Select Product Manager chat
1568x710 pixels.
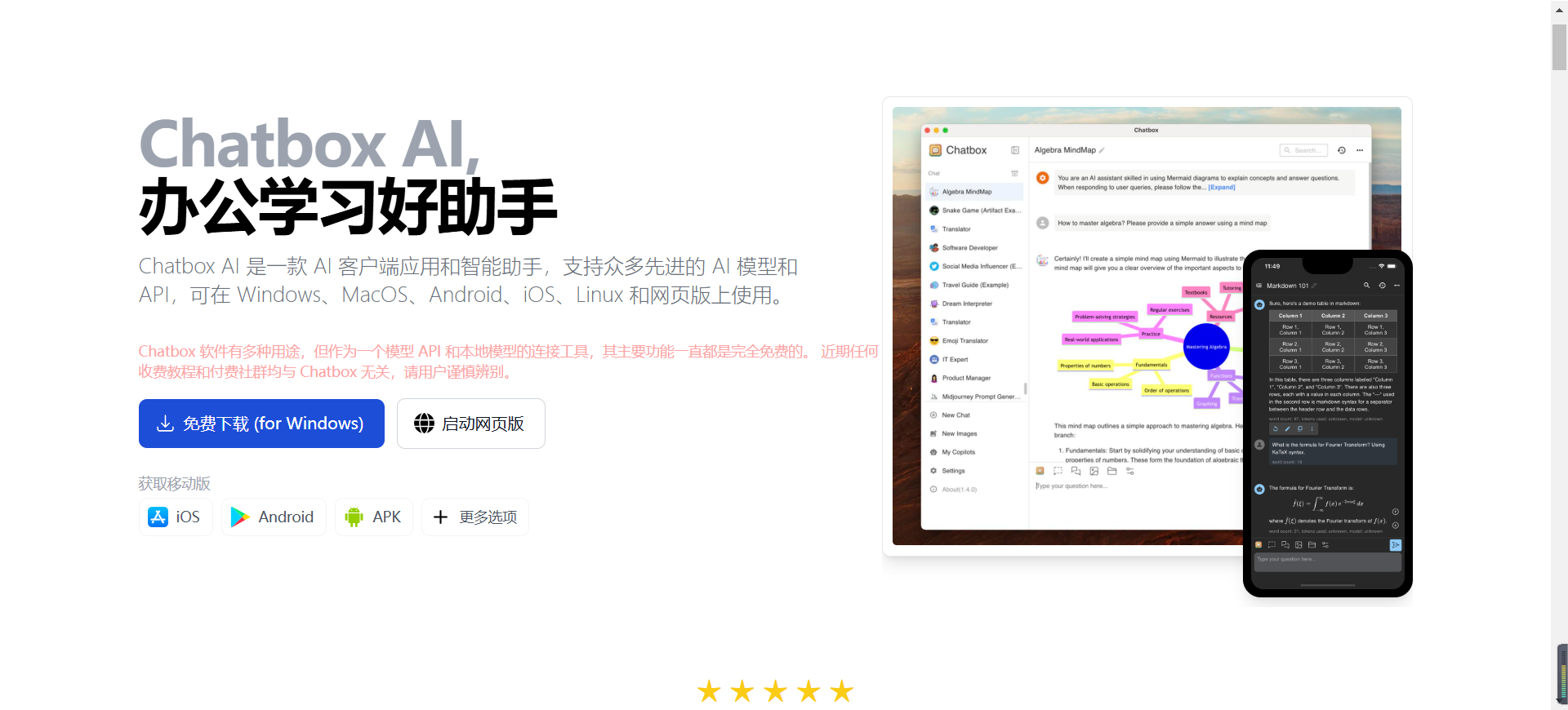click(975, 378)
